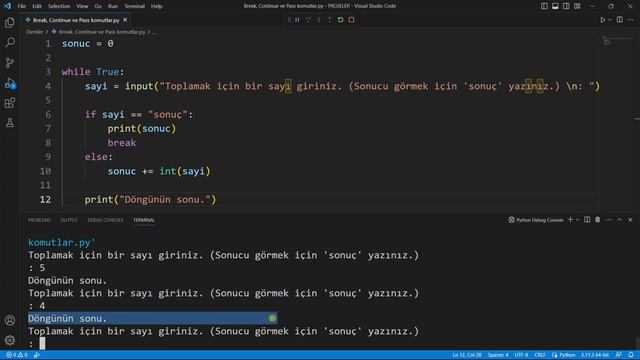Restart the debug session
The height and width of the screenshot is (360, 640).
[340, 20]
